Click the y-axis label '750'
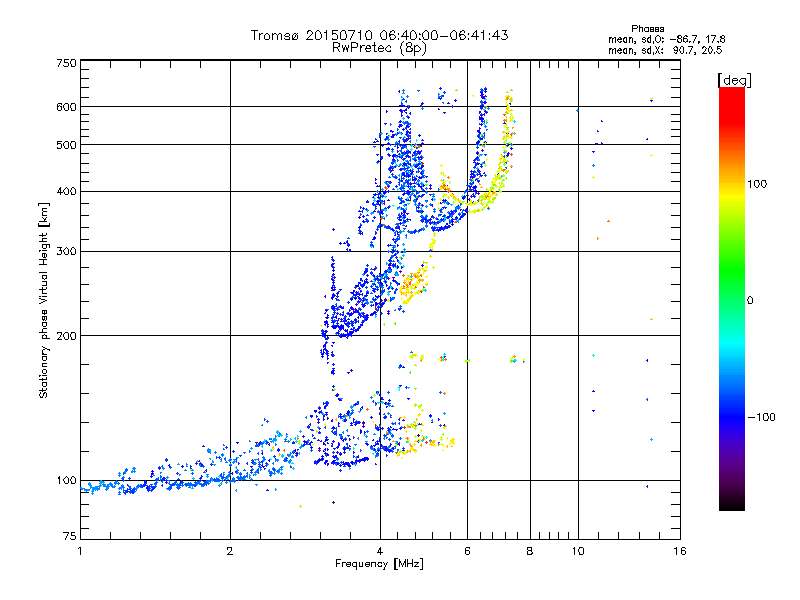 (x=66, y=63)
